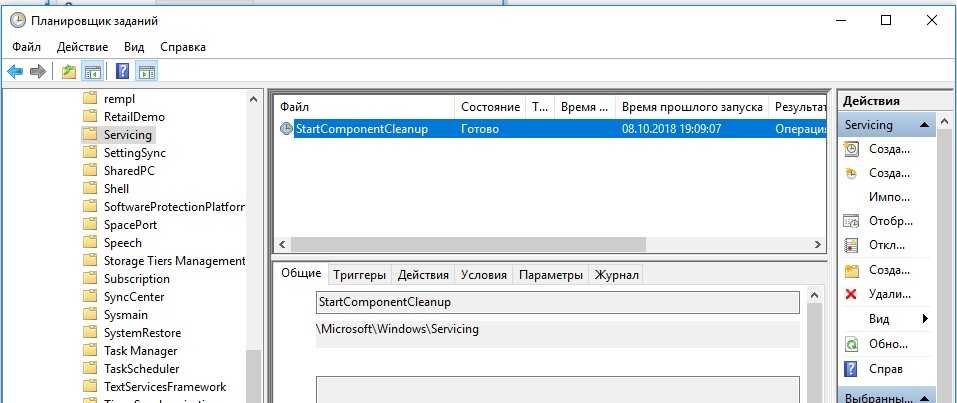Click the tree pane scroll up arrow
The width and height of the screenshot is (957, 403).
254,98
